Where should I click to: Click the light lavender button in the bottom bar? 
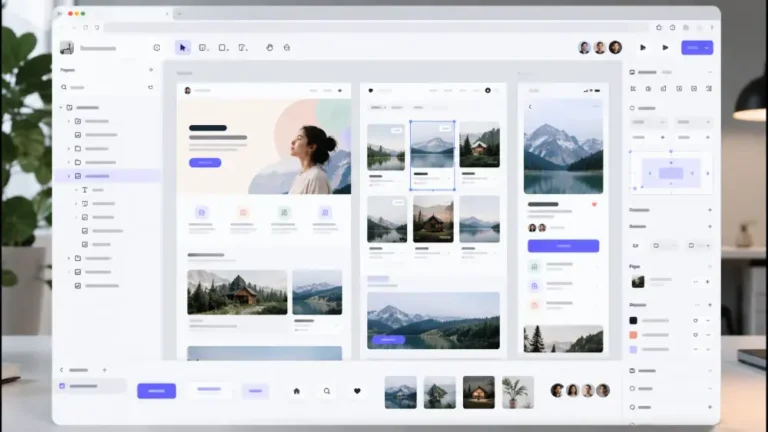255,391
